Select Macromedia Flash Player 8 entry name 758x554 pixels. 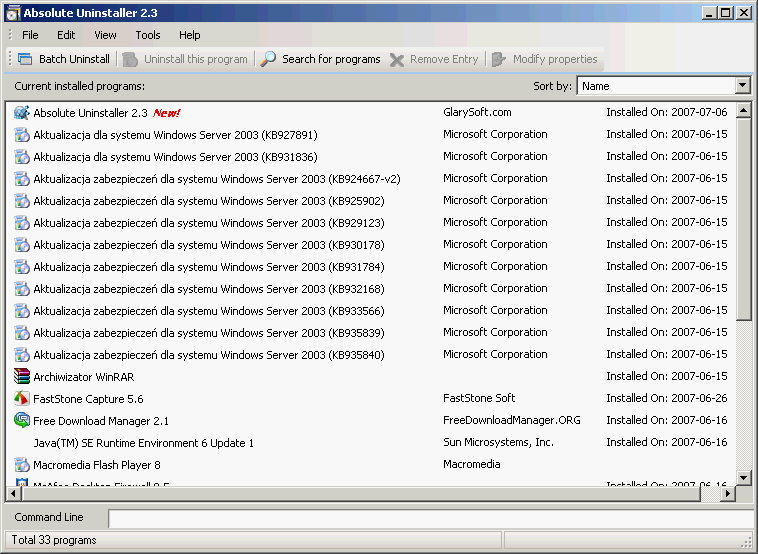point(97,465)
